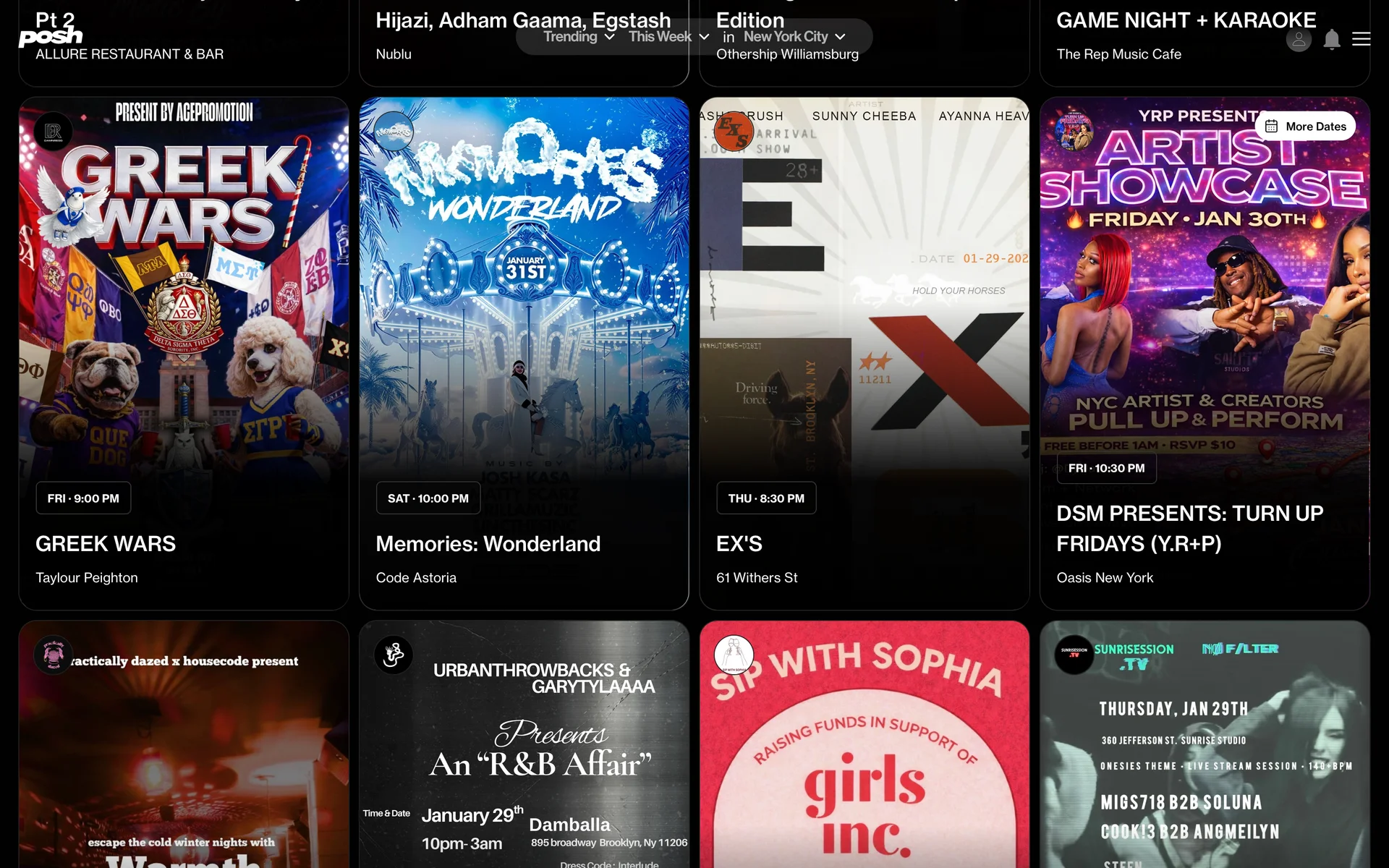1389x868 pixels.
Task: Open the GREEK WARS event title
Action: [106, 544]
